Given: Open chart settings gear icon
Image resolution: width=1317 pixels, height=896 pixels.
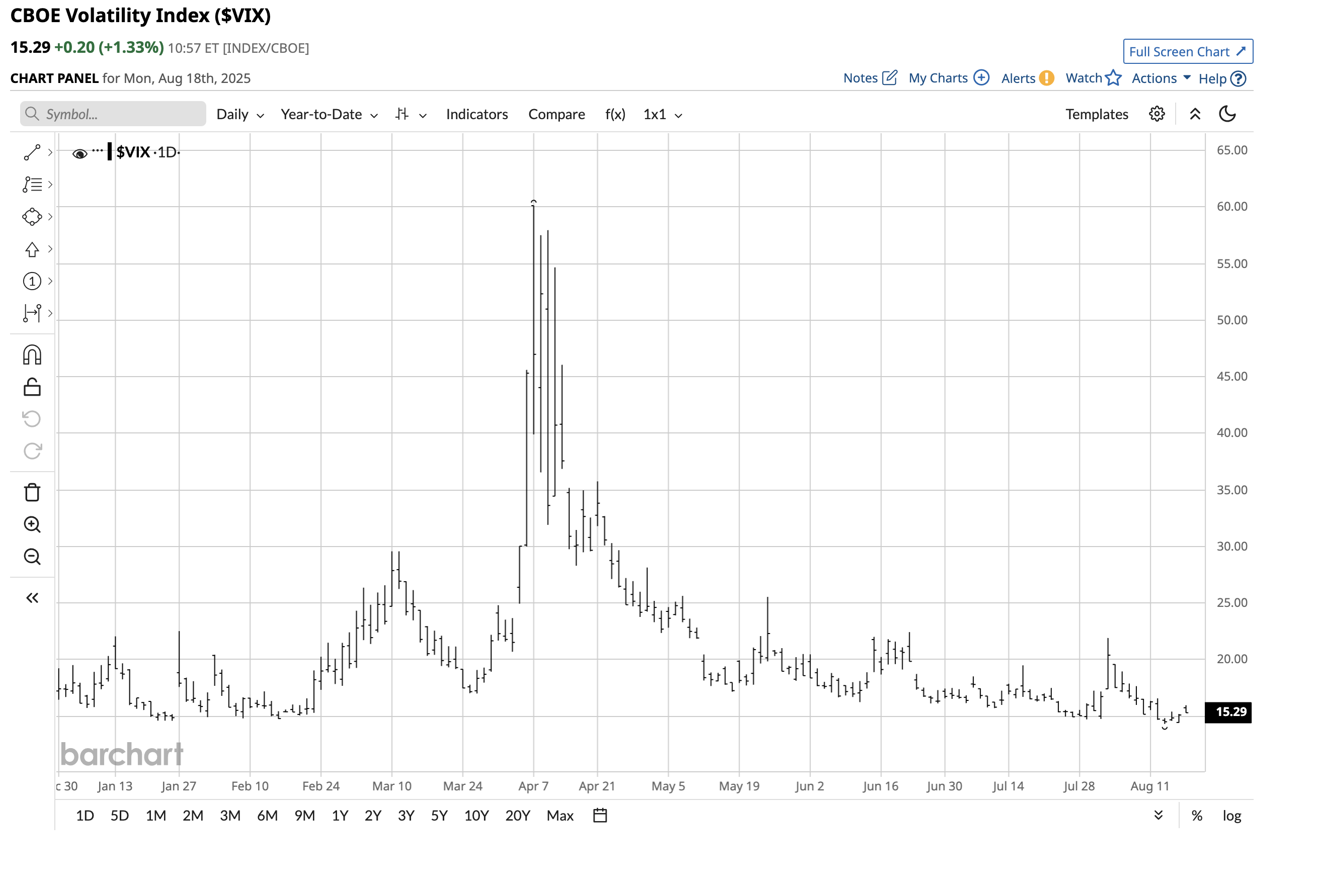Looking at the screenshot, I should (x=1157, y=114).
